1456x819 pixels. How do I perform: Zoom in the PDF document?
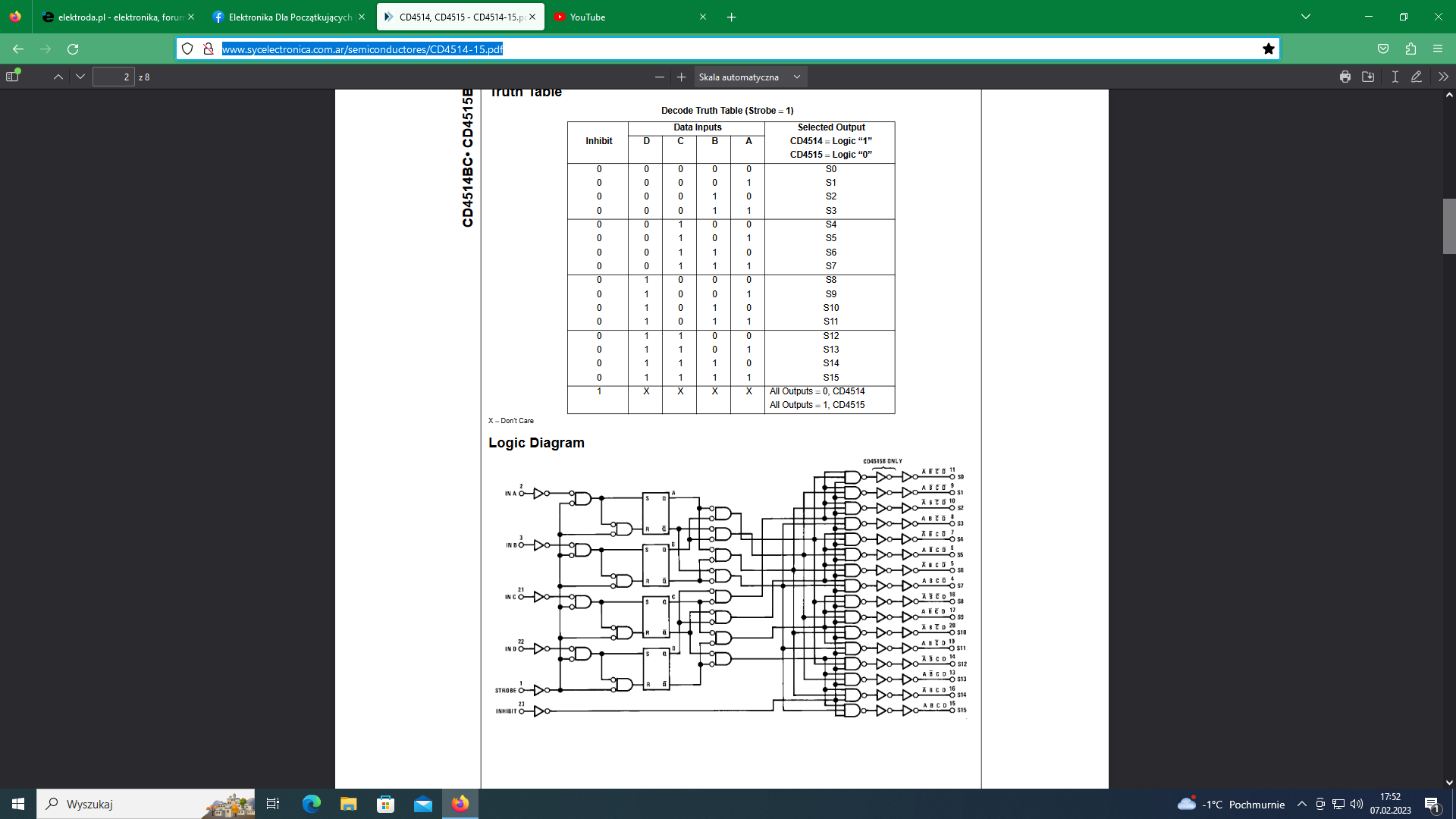pyautogui.click(x=682, y=77)
